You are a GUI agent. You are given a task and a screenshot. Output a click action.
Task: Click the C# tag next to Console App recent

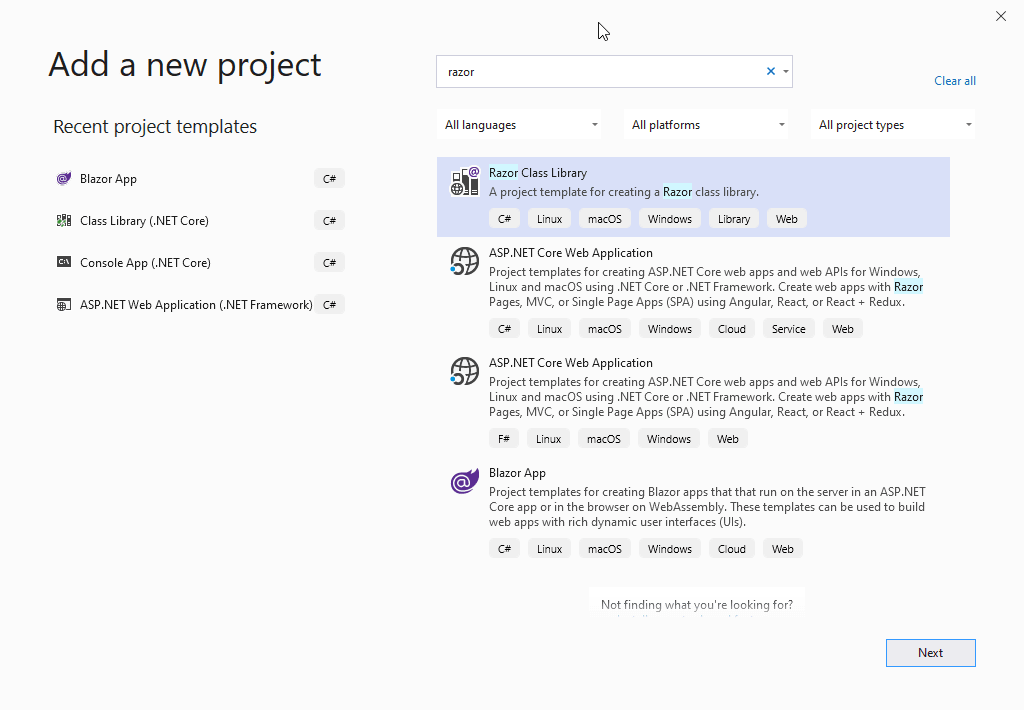coord(329,263)
